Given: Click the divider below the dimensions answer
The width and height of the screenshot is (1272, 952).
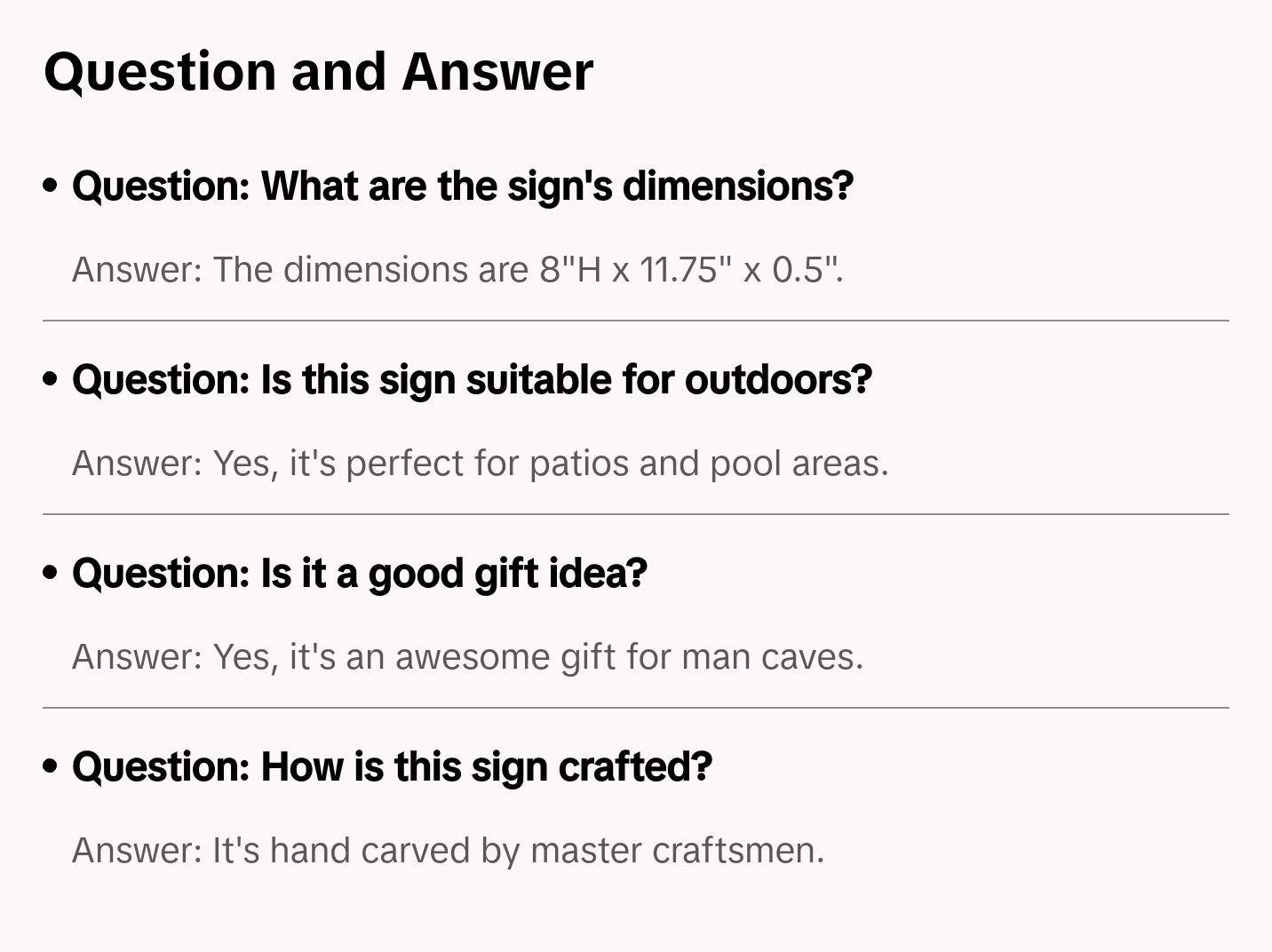Looking at the screenshot, I should [636, 321].
